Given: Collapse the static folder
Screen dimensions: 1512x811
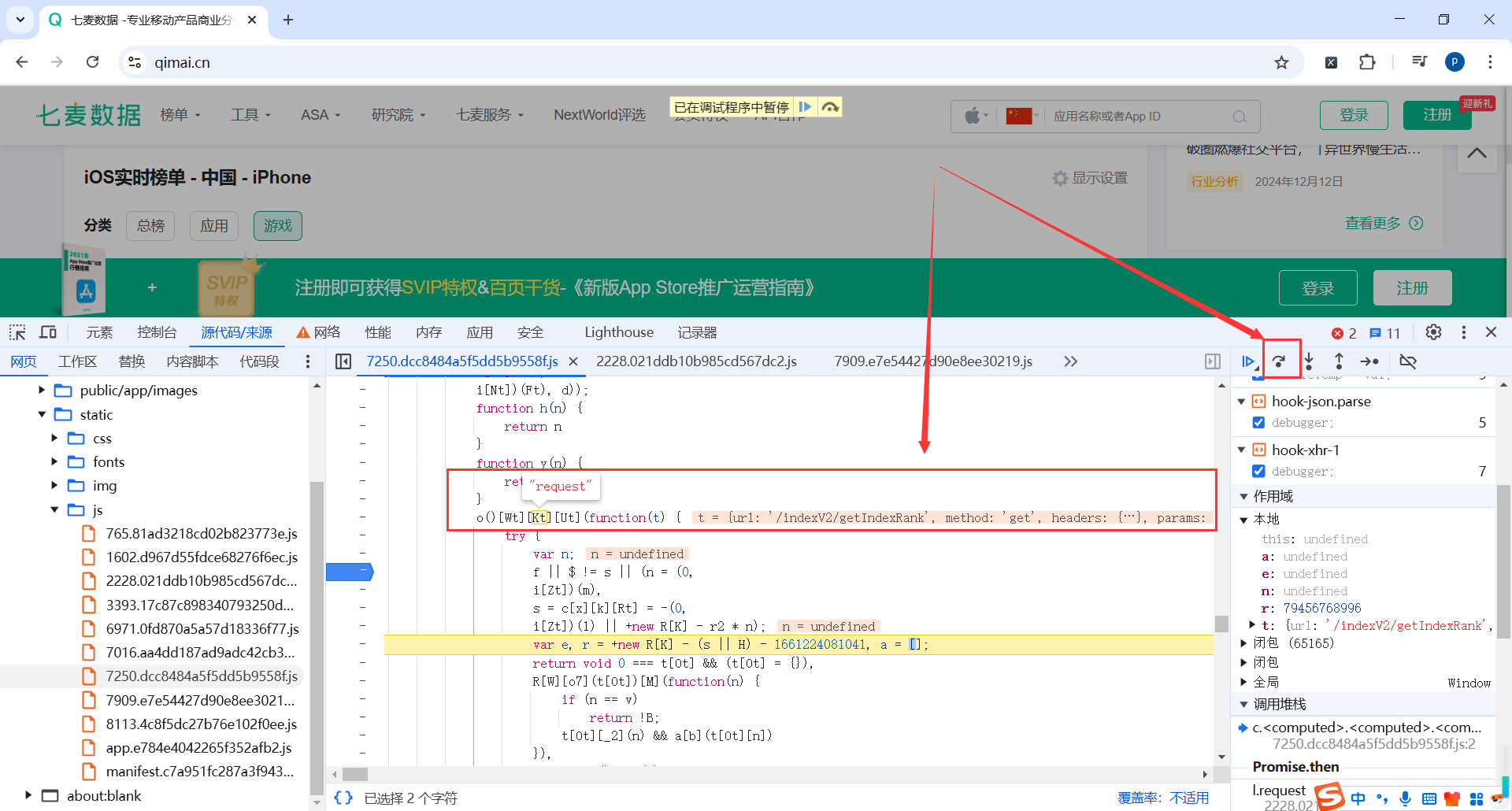Looking at the screenshot, I should pos(42,415).
